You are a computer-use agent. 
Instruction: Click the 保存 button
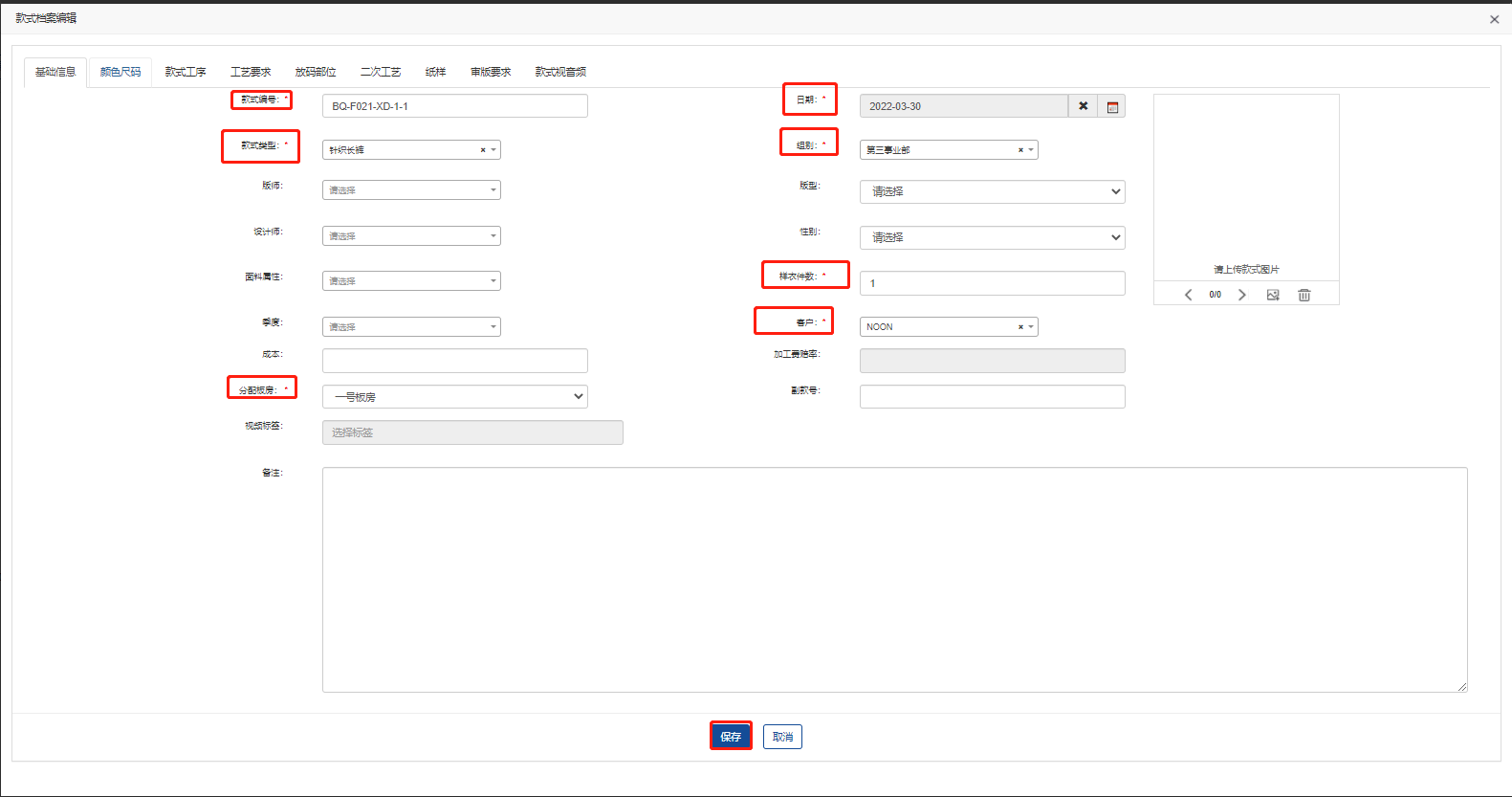point(731,737)
